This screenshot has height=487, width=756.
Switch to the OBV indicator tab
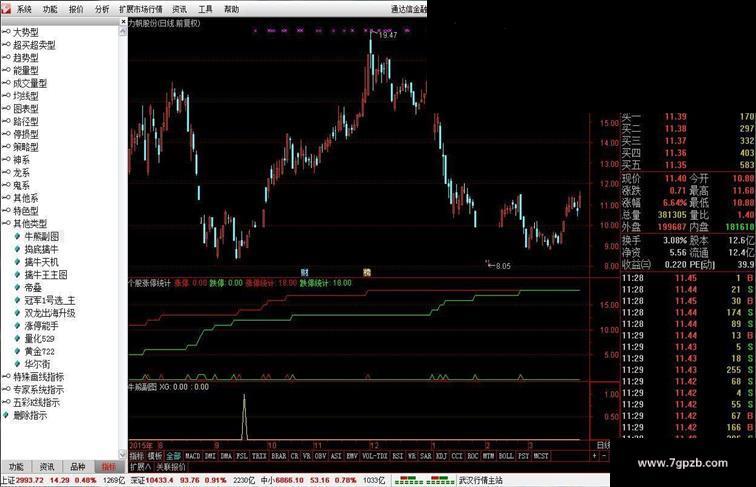(320, 456)
